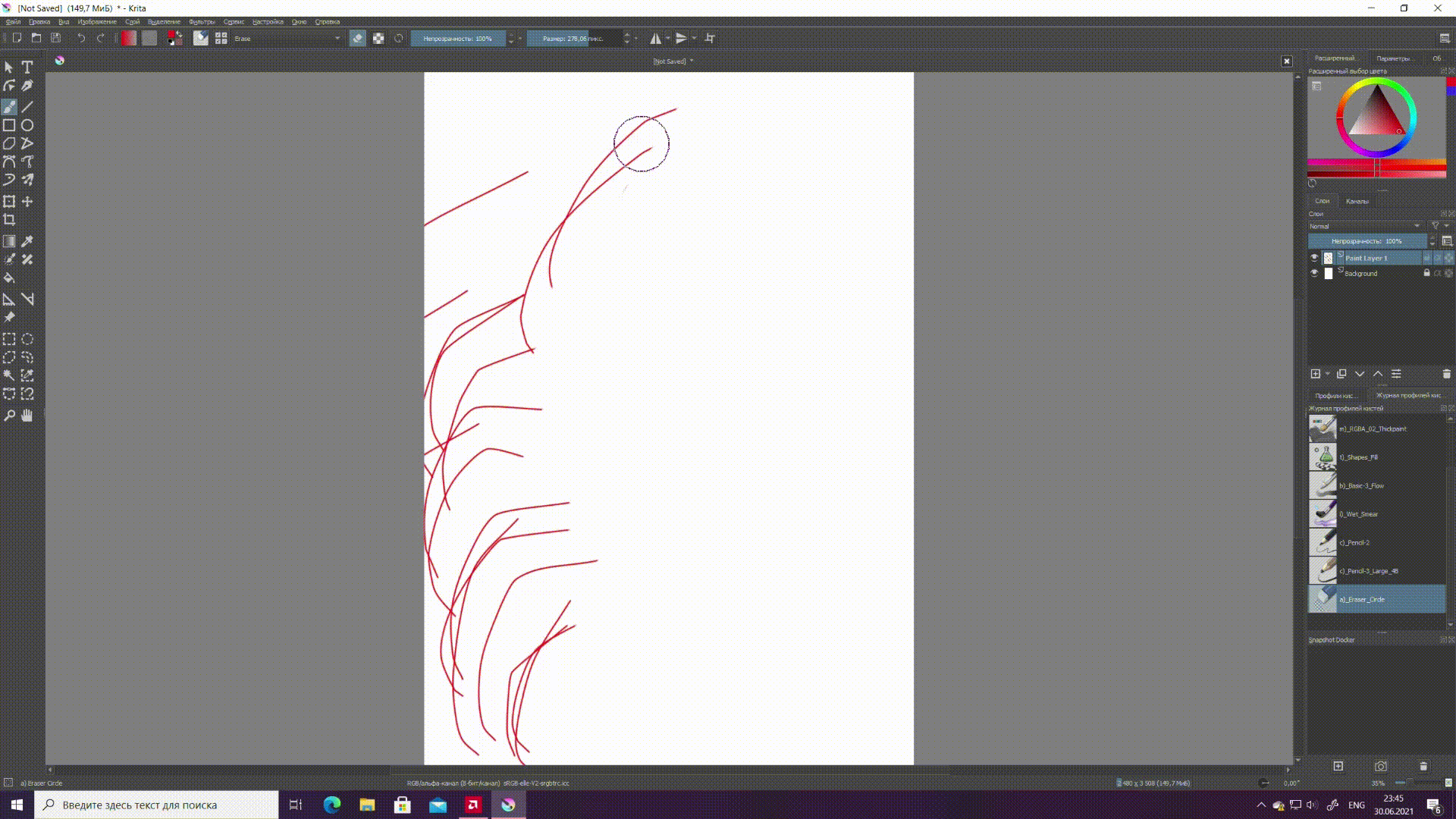Select the Fill bucket tool
Image resolution: width=1456 pixels, height=819 pixels.
coord(9,278)
